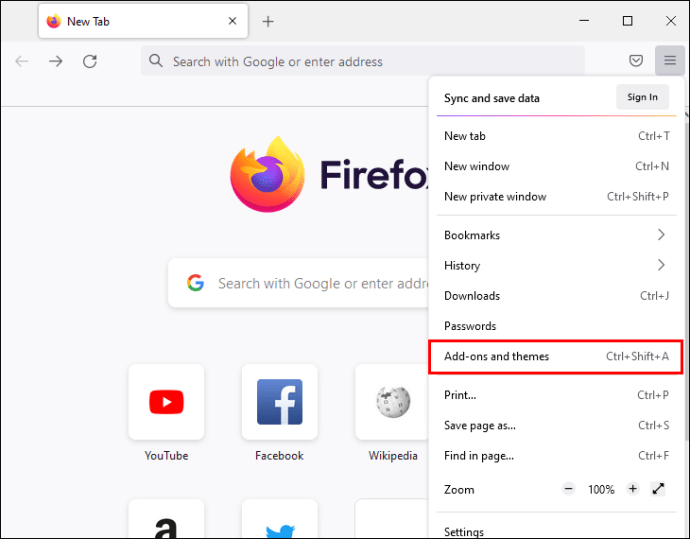
Task: Enter full screen with the arrows icon
Action: coord(658,489)
